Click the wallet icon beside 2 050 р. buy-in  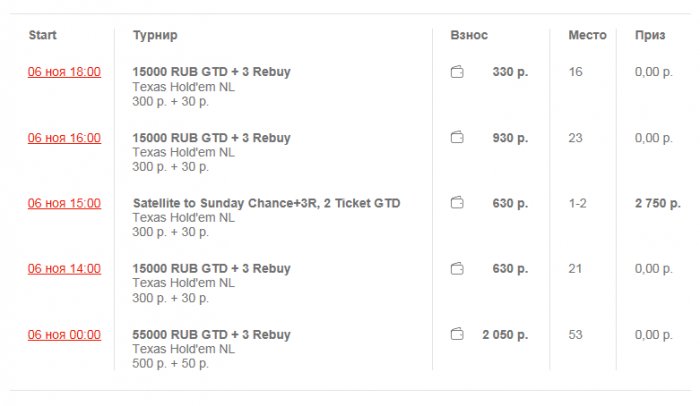coord(457,334)
